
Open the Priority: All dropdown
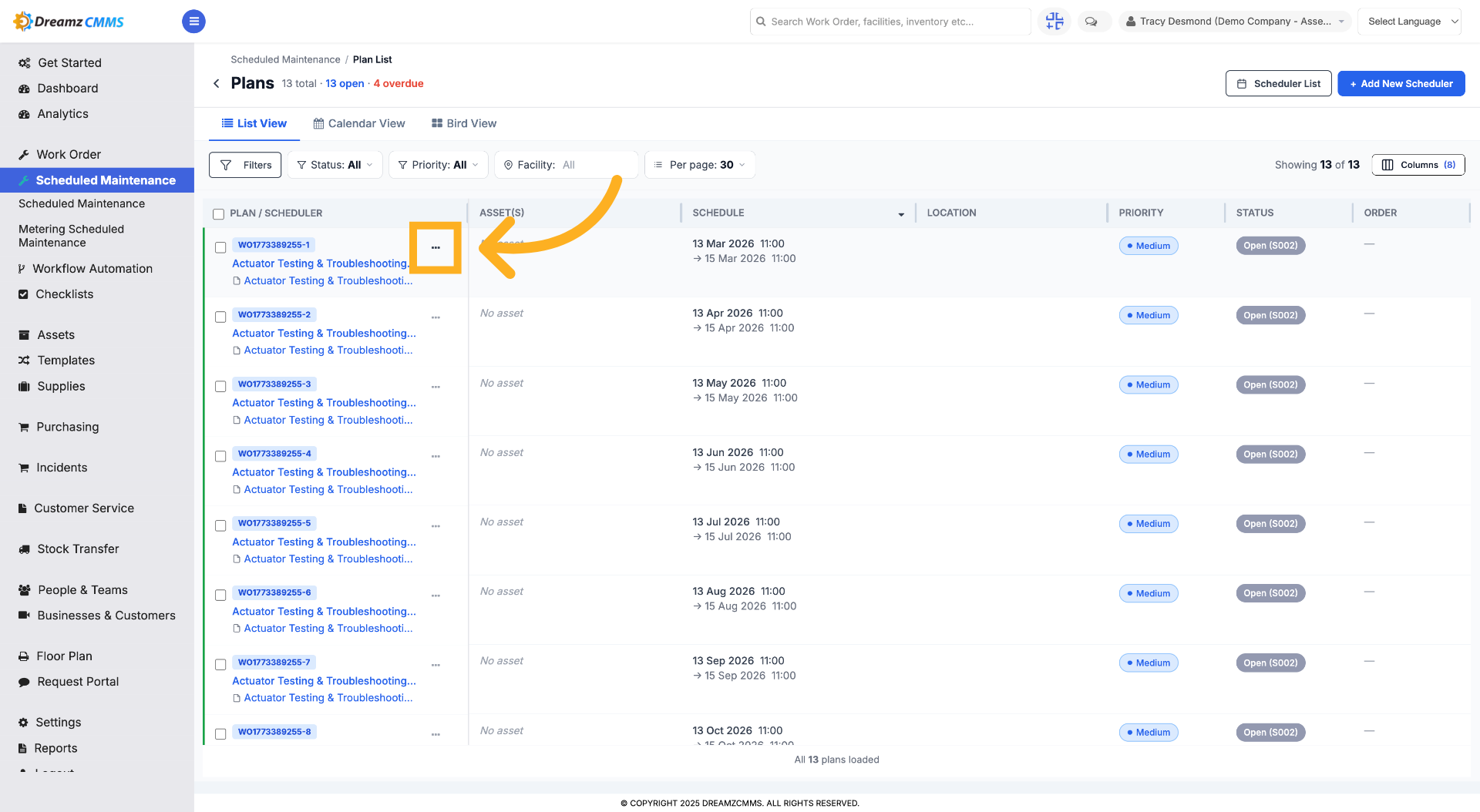click(x=439, y=165)
